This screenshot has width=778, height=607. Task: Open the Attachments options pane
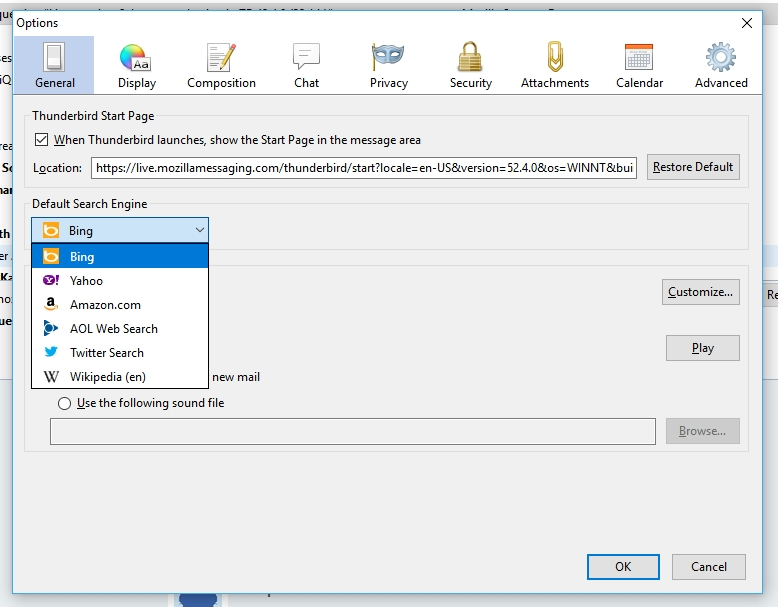555,65
